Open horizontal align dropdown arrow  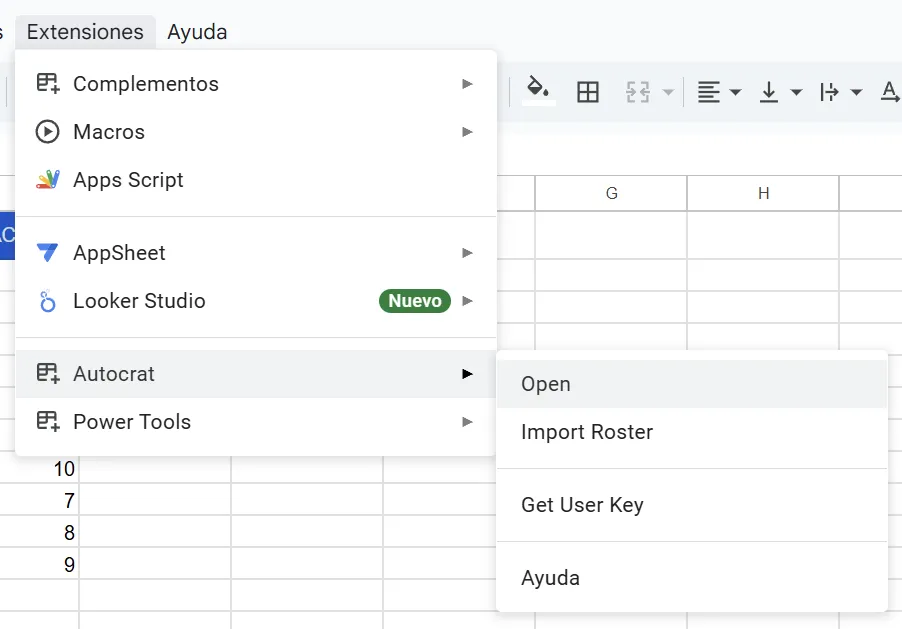pos(735,92)
